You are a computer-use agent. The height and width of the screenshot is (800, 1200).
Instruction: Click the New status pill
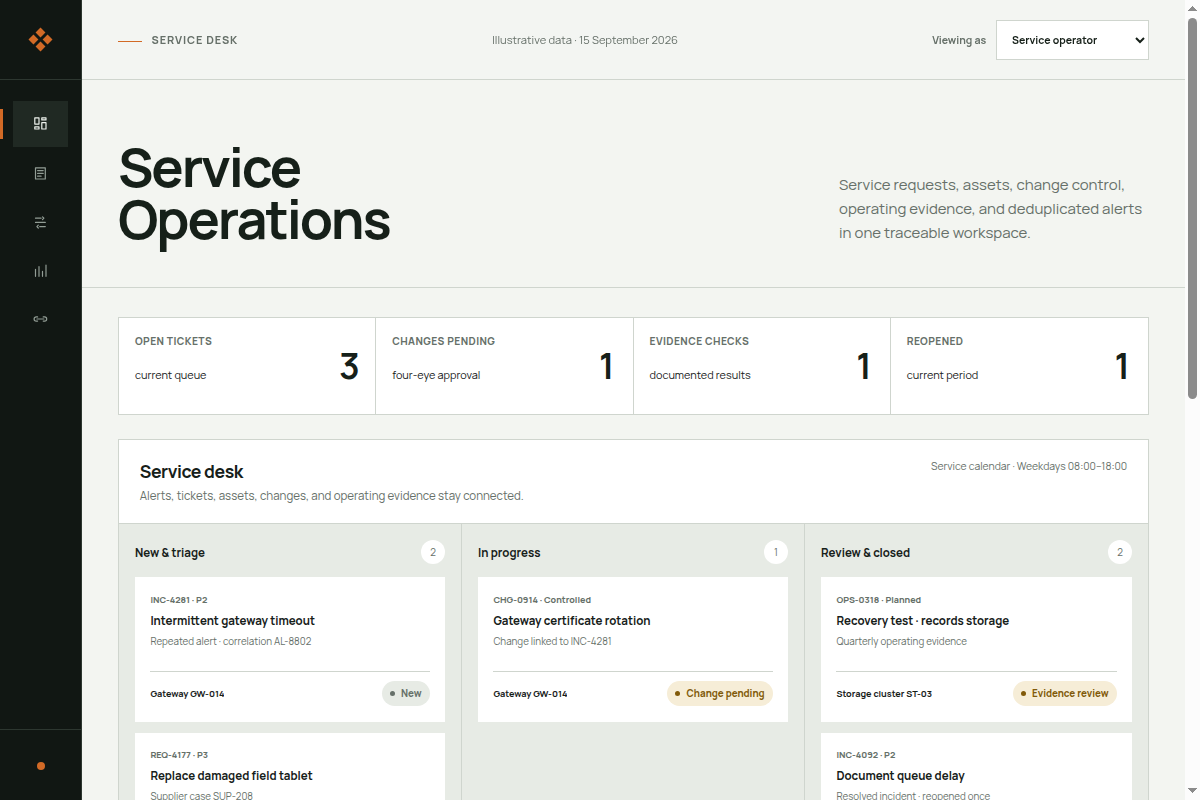click(406, 693)
